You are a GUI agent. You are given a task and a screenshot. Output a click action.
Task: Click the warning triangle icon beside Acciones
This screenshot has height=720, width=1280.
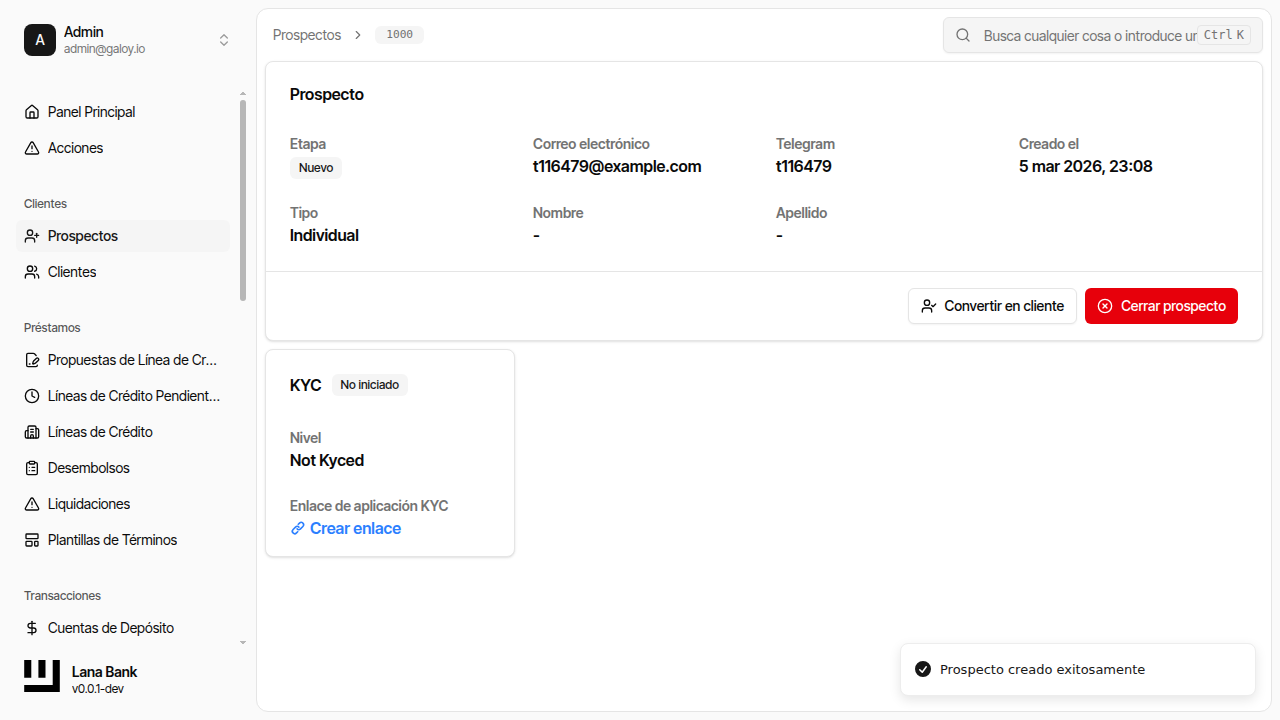click(32, 148)
